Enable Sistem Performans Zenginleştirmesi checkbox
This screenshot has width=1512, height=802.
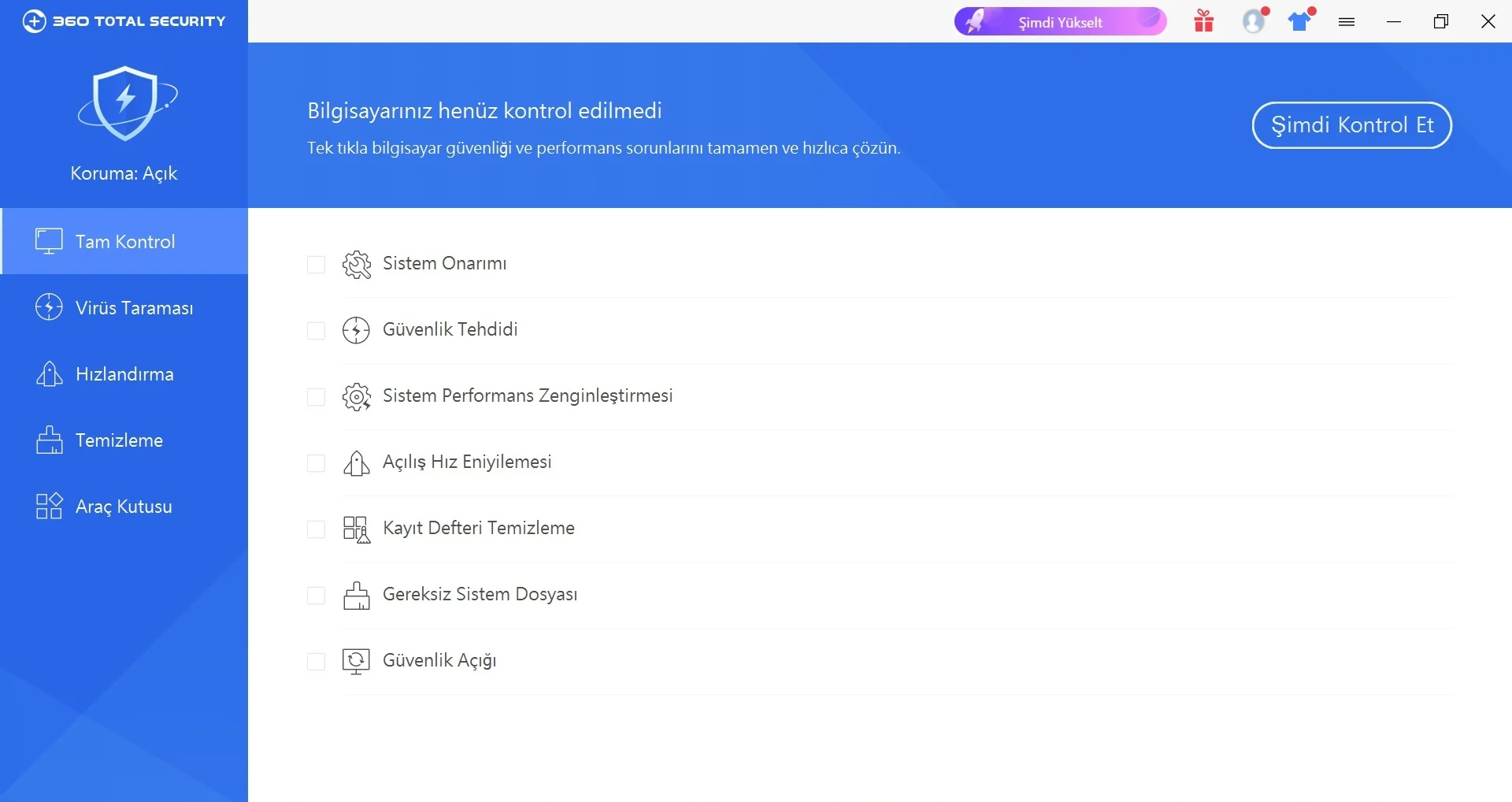[316, 397]
